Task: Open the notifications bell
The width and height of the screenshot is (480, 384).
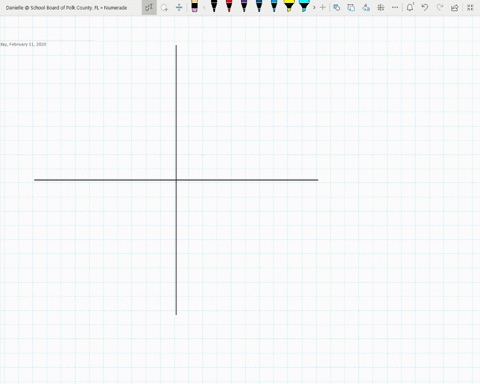Action: pos(410,7)
